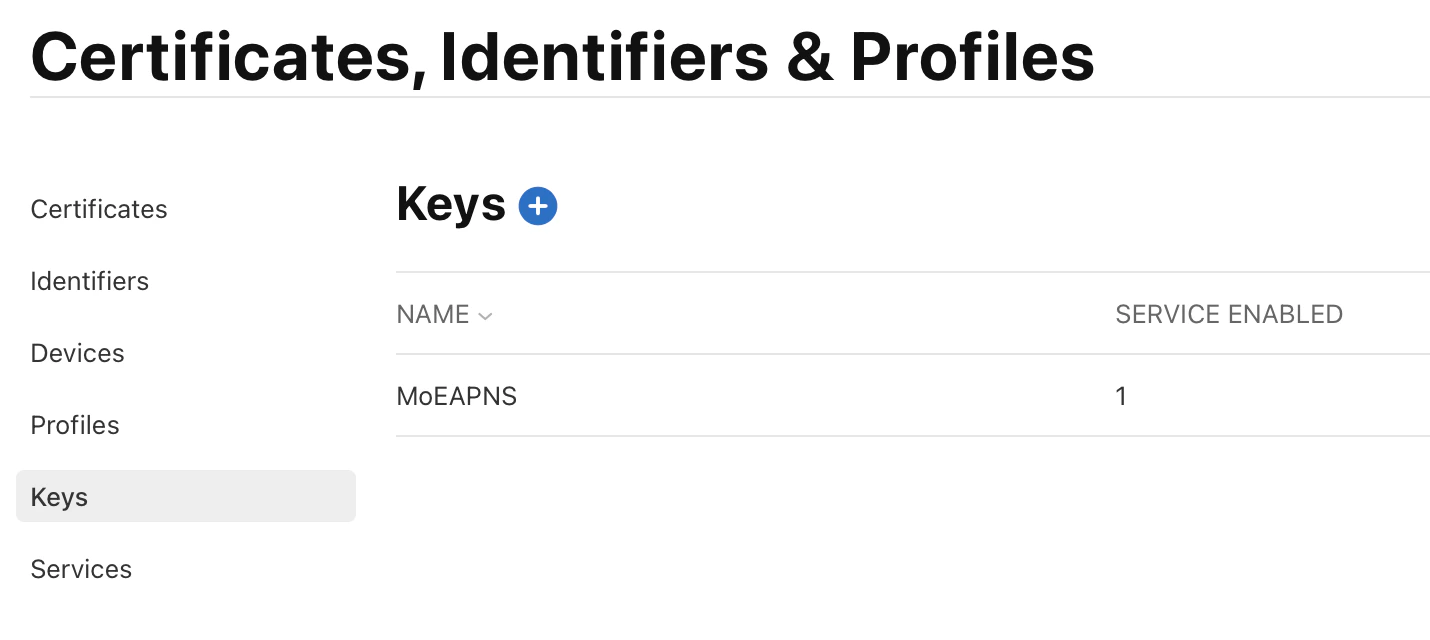The height and width of the screenshot is (640, 1430).
Task: Open the MoEAPNS key details
Action: point(456,396)
